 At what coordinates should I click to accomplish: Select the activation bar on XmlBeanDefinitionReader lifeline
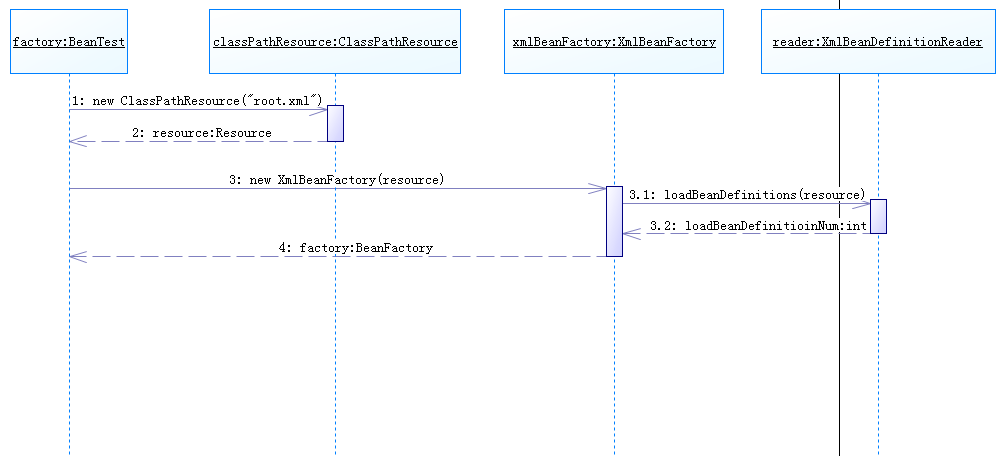click(878, 216)
